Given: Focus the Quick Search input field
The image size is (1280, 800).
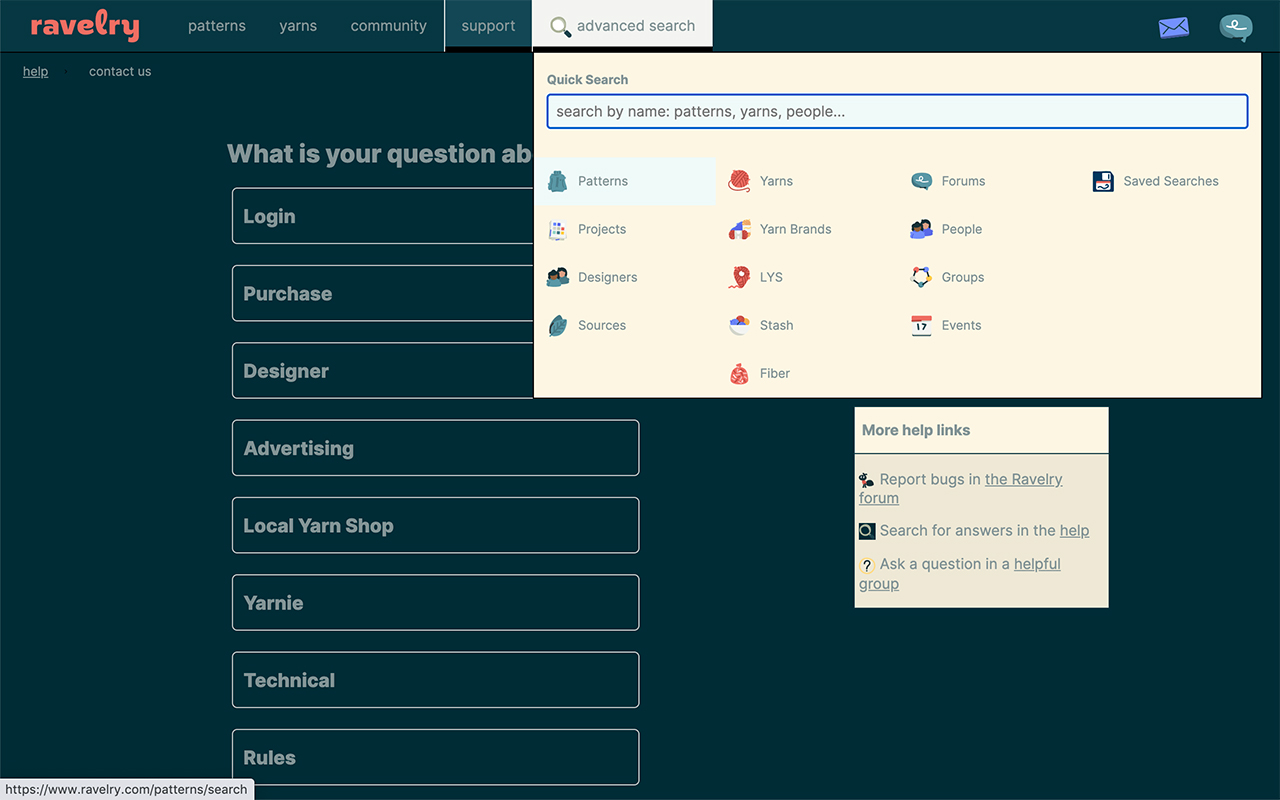Looking at the screenshot, I should pos(897,111).
